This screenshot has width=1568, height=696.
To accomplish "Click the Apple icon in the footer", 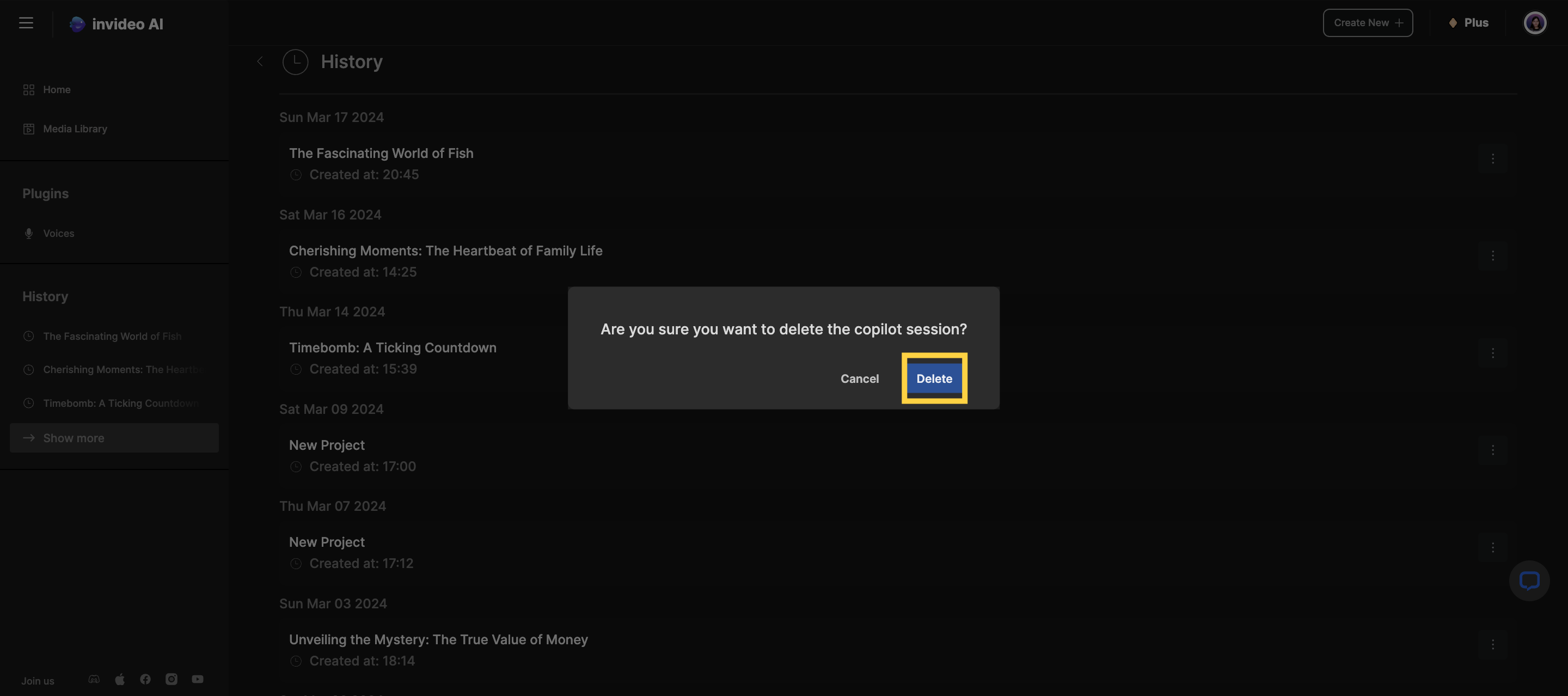I will point(120,679).
